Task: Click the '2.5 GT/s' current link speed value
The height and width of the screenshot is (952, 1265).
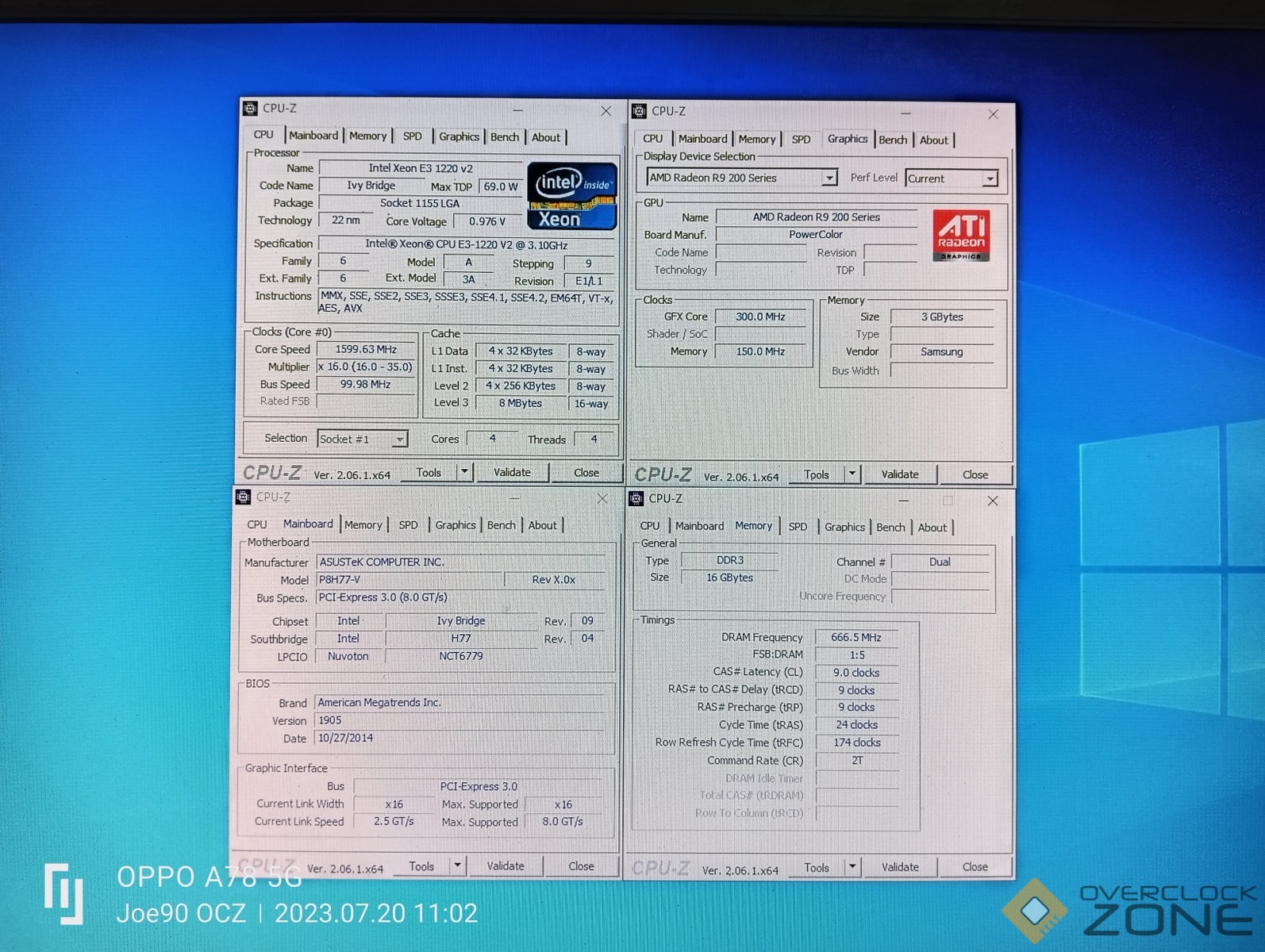Action: pos(394,821)
